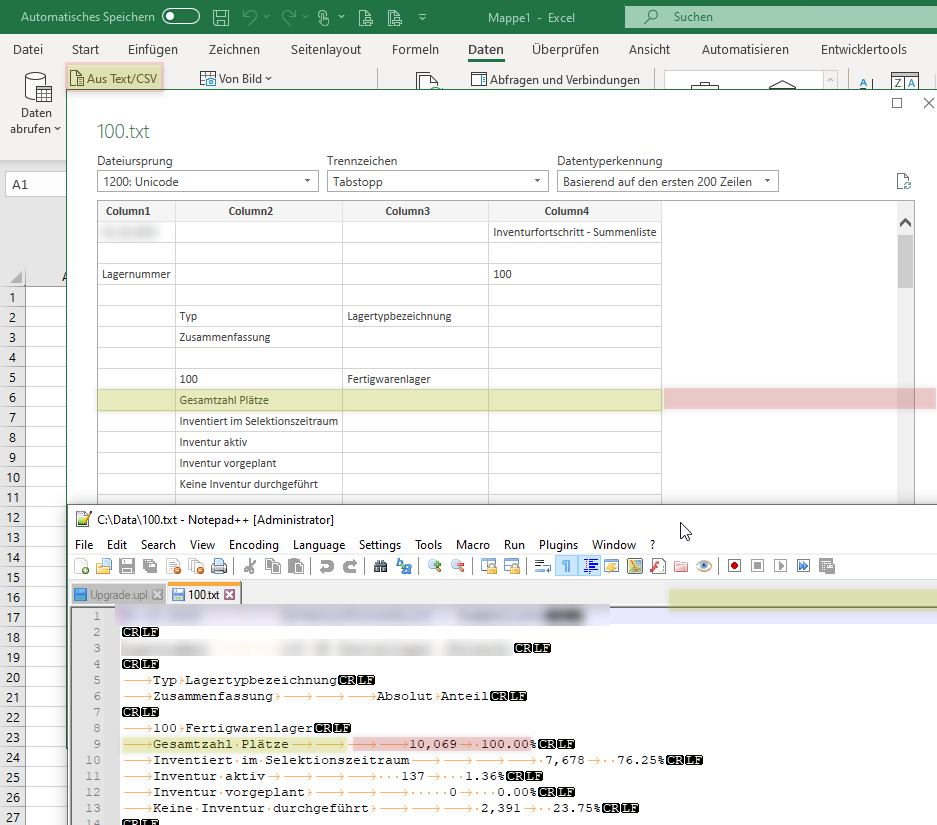Viewport: 937px width, 825px height.
Task: Click Abfragen und Verbindungen button
Action: coord(555,79)
